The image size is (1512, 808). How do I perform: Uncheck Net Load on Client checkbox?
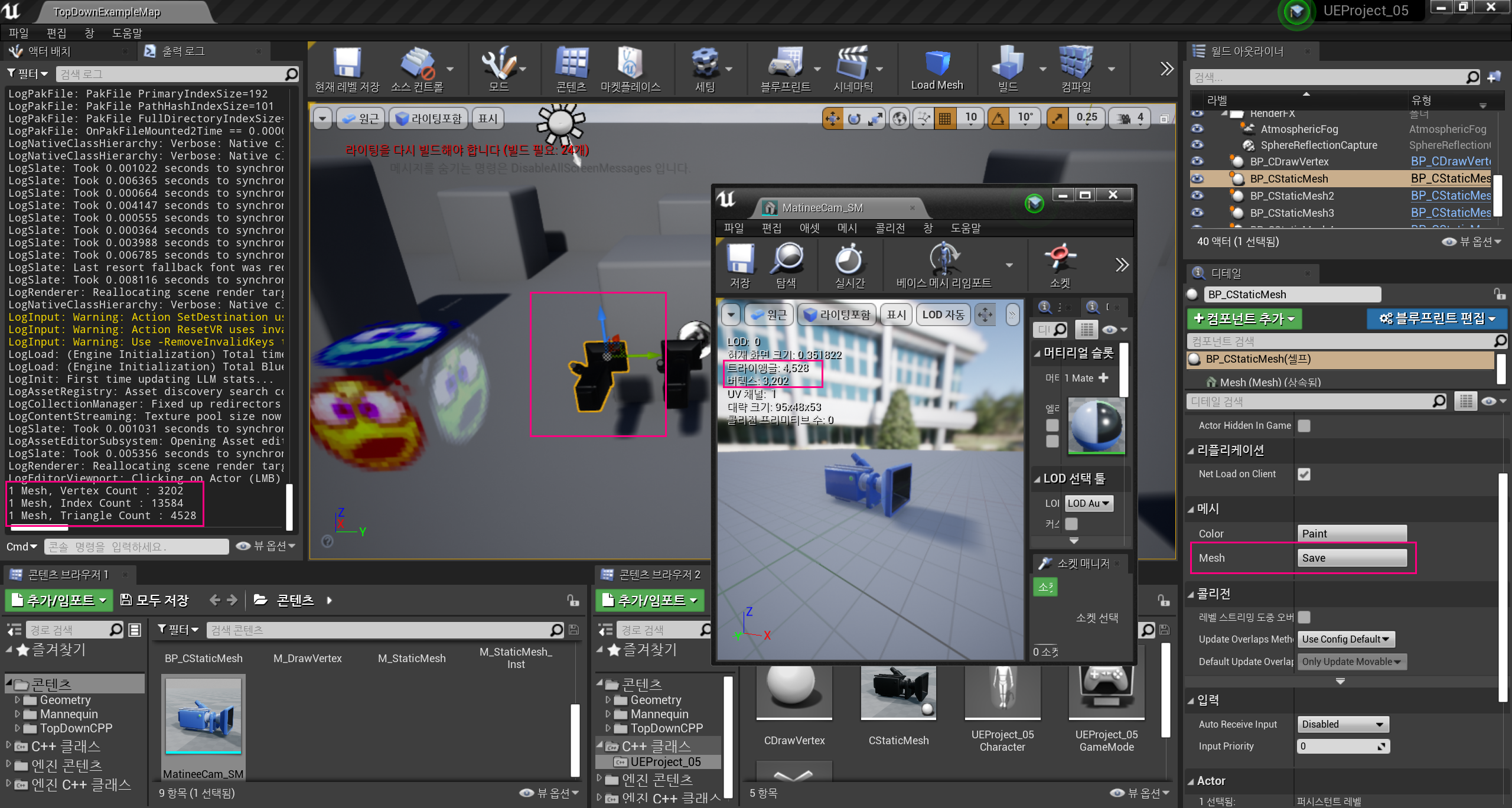1304,474
